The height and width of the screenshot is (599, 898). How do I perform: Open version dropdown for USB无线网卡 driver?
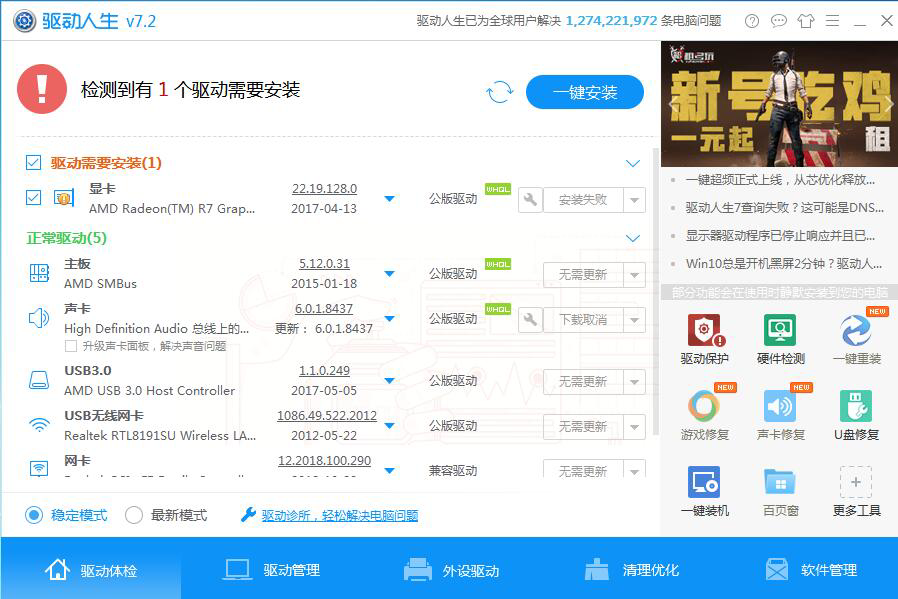tap(389, 425)
